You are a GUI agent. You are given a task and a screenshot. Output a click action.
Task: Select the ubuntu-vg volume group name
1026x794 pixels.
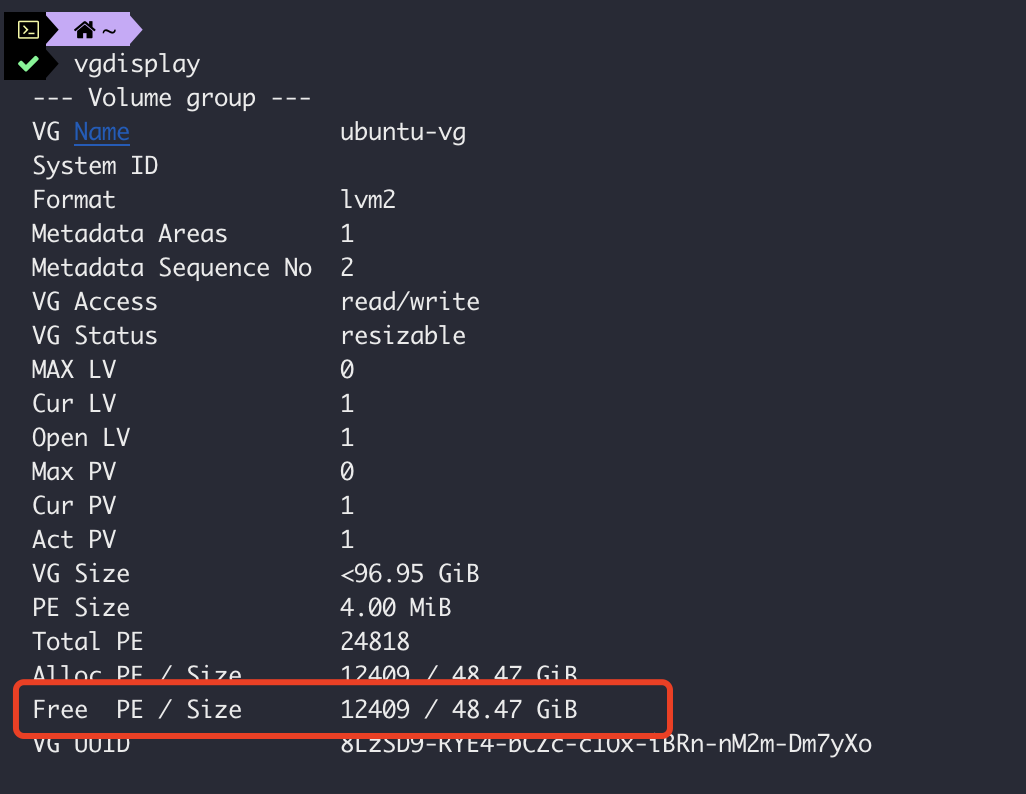click(x=403, y=132)
